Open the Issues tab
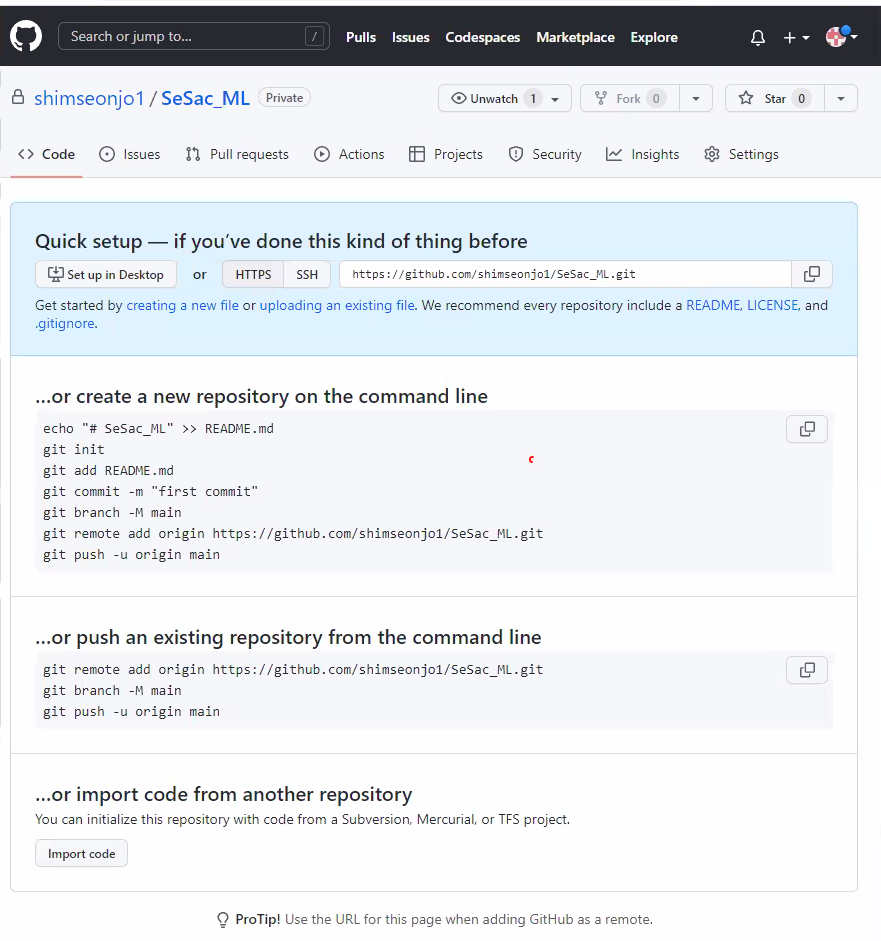This screenshot has width=881, height=941. click(x=130, y=154)
